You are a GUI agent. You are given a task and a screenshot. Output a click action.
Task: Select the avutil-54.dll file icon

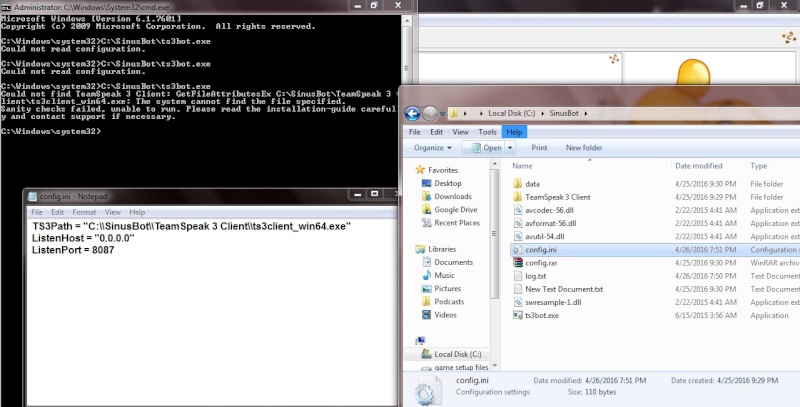pos(517,237)
